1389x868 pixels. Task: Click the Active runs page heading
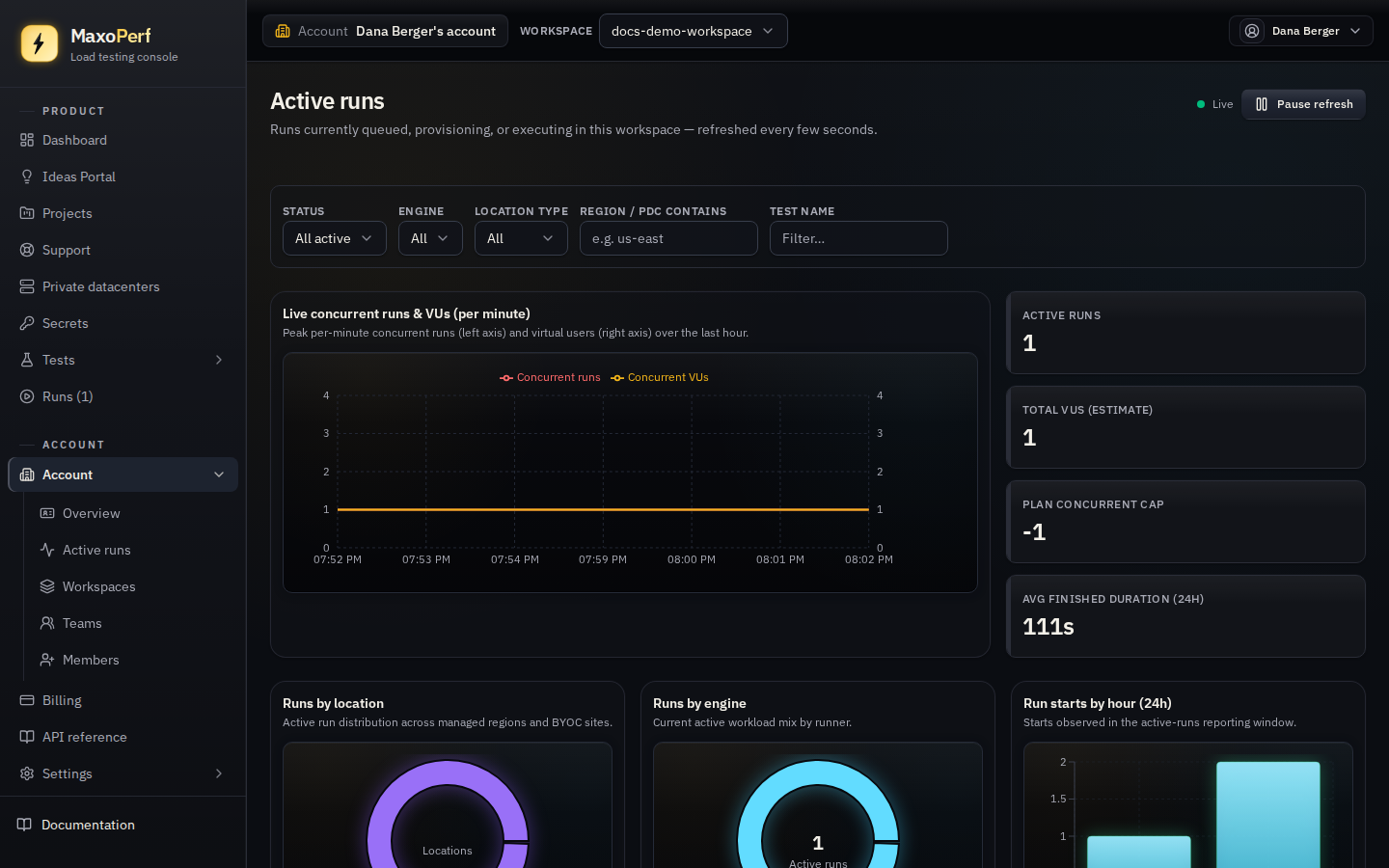click(x=327, y=101)
